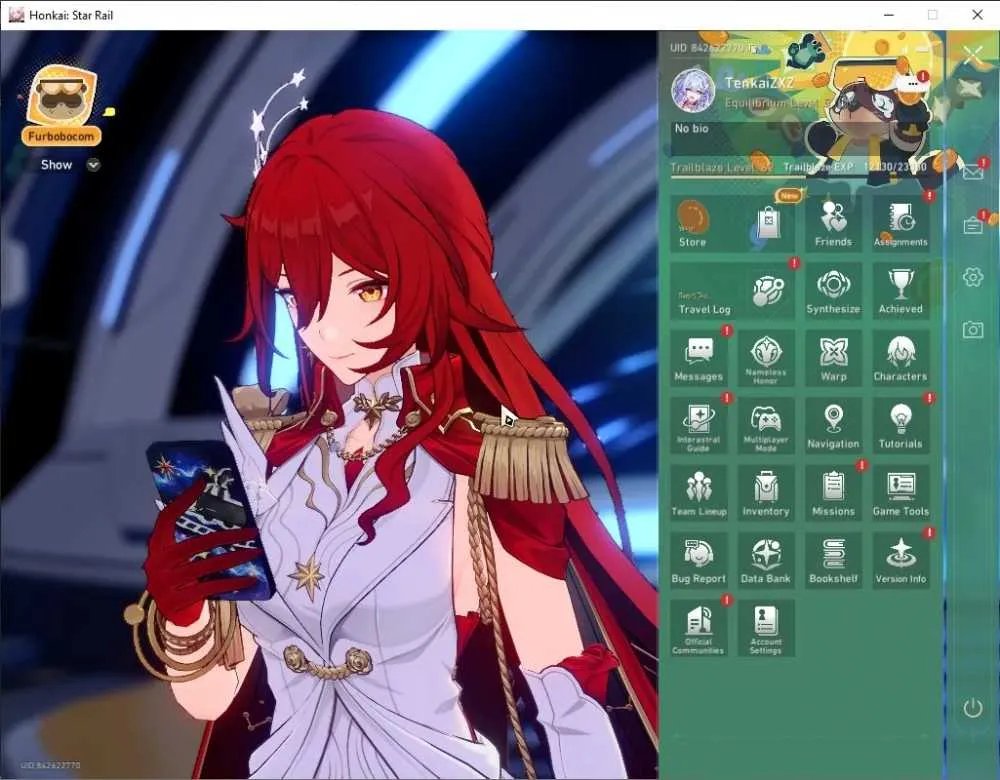
Task: Click the Trailblaze EXP progress bar
Action: pyautogui.click(x=798, y=175)
